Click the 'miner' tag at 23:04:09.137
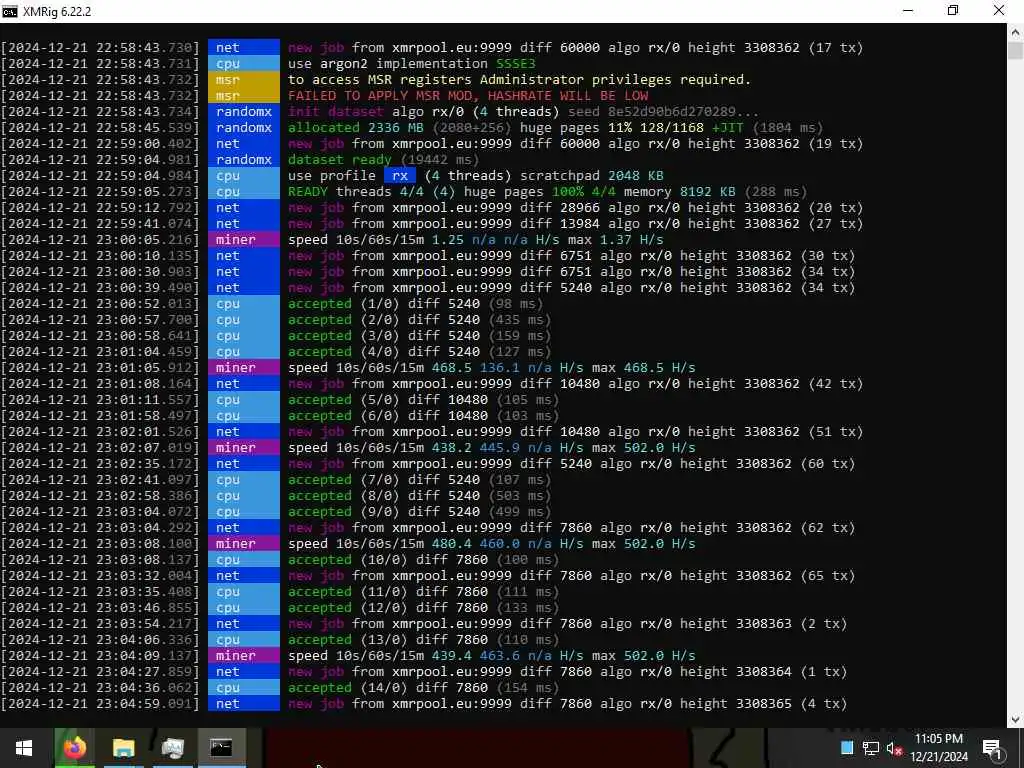This screenshot has width=1024, height=768. coord(244,656)
